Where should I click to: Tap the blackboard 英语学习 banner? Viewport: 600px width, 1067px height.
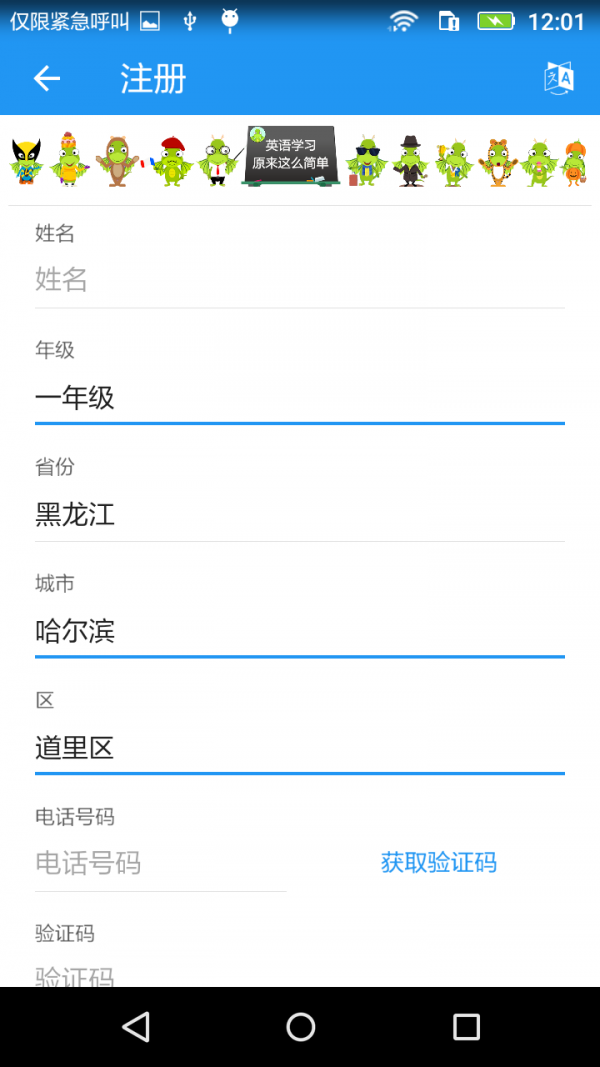click(x=290, y=156)
